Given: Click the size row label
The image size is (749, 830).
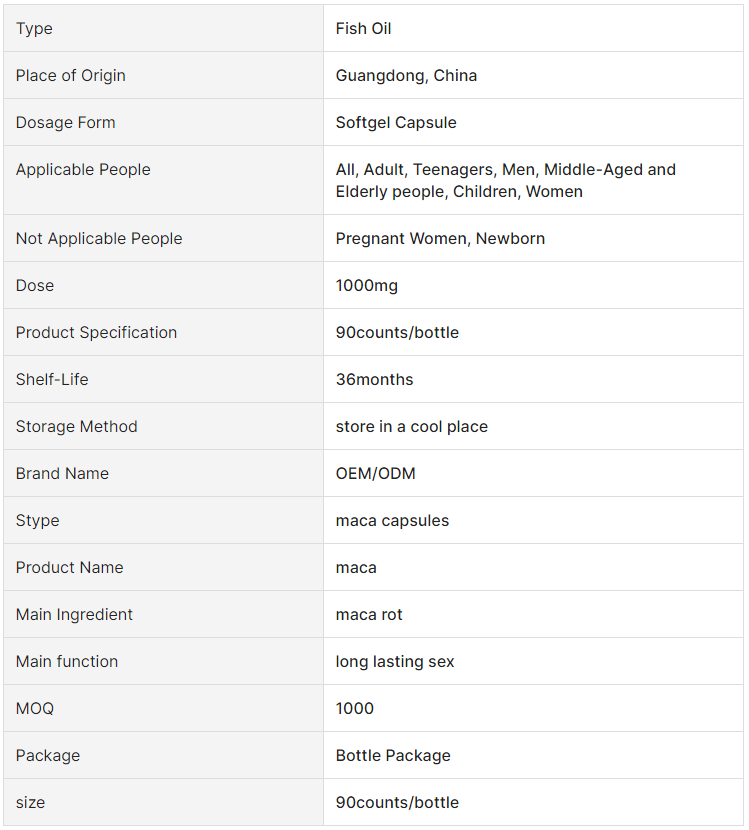Looking at the screenshot, I should [30, 803].
